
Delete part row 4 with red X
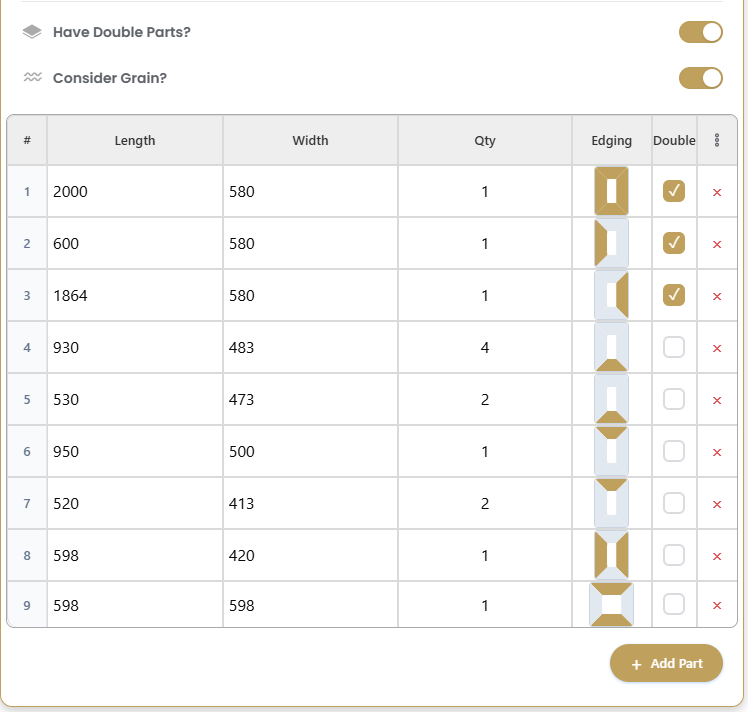[x=717, y=348]
